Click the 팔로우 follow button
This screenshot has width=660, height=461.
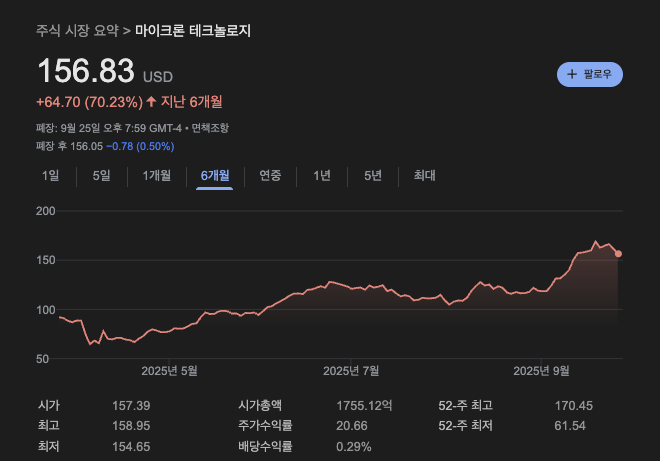point(590,74)
